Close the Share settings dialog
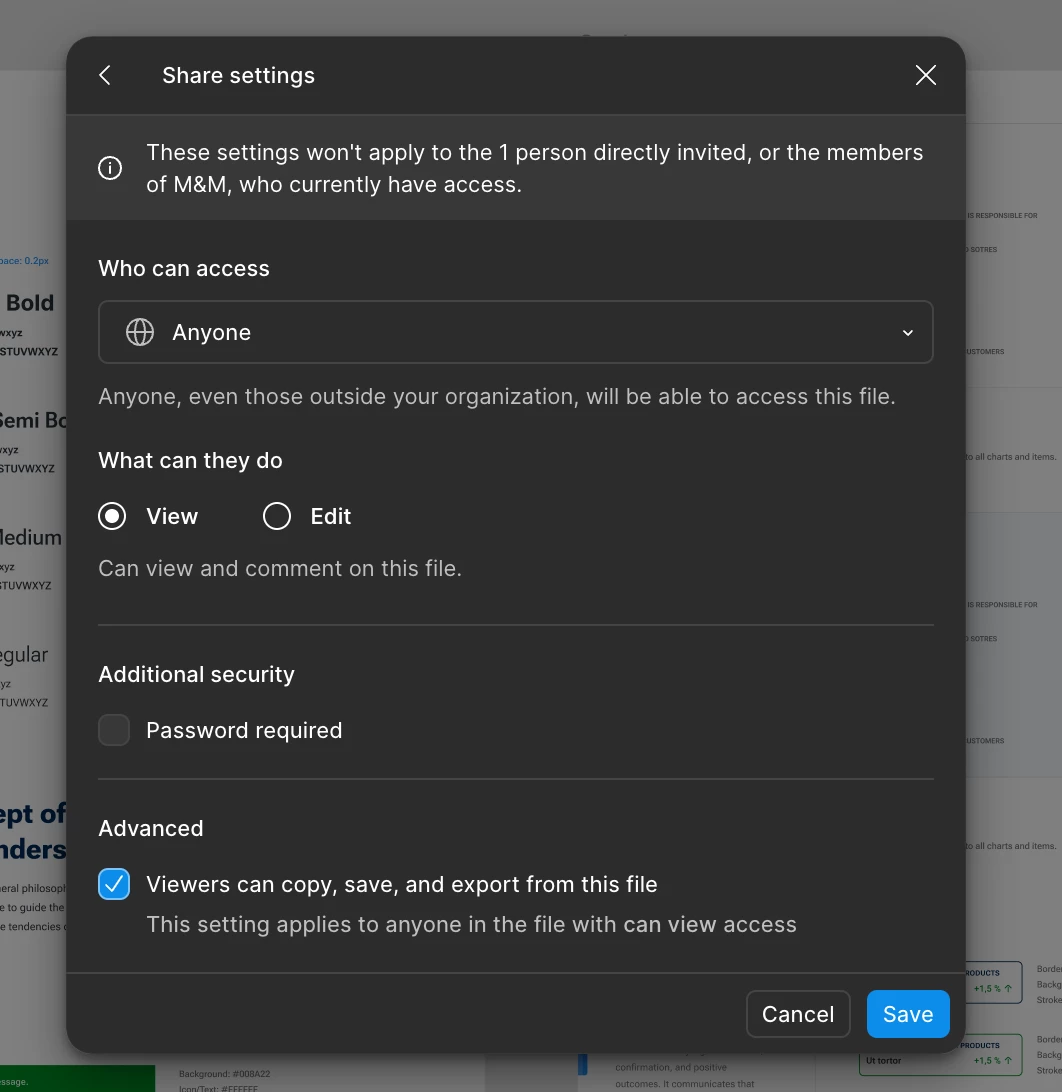Screen dimensions: 1062x1092 926,75
